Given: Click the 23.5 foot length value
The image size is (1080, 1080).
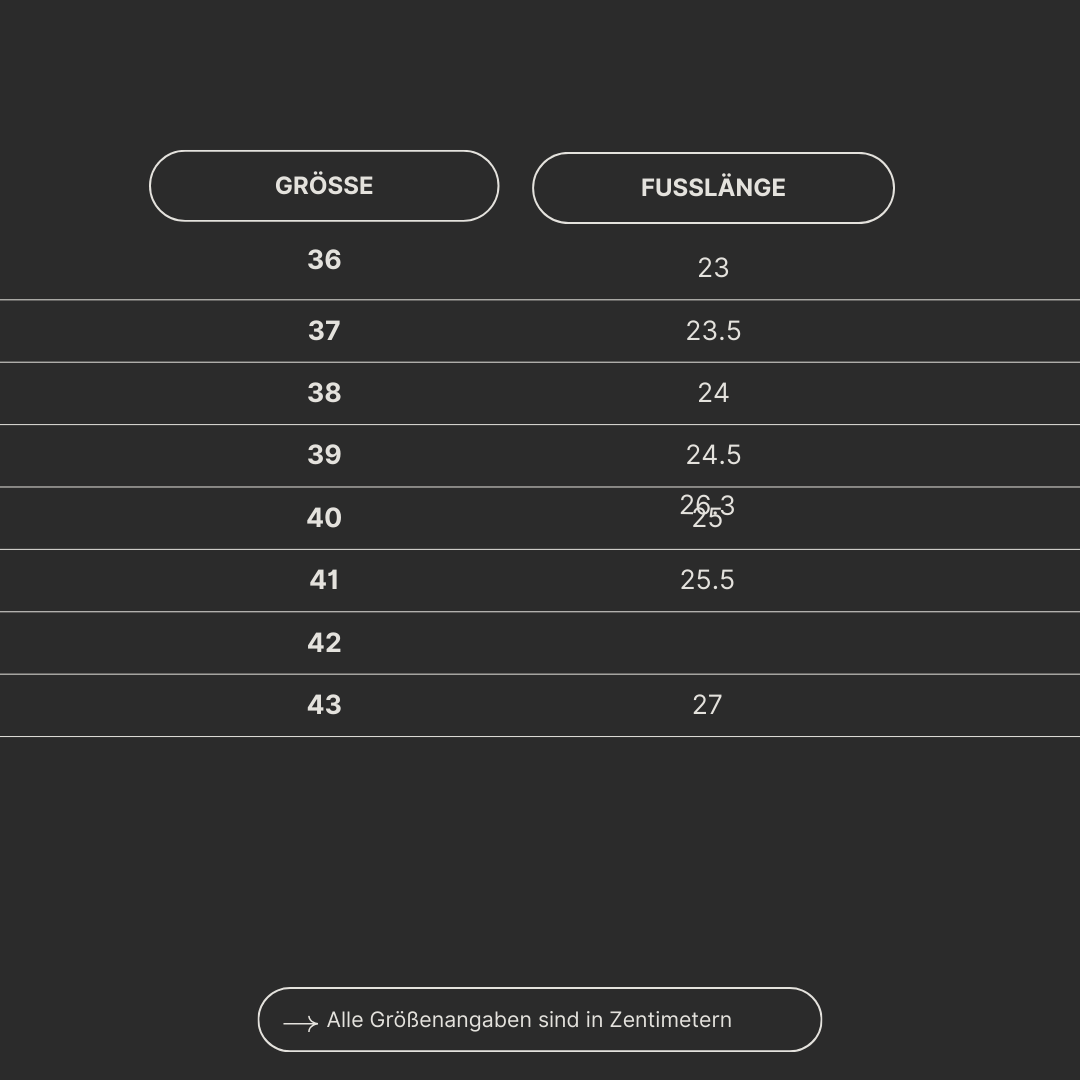Looking at the screenshot, I should [x=713, y=331].
